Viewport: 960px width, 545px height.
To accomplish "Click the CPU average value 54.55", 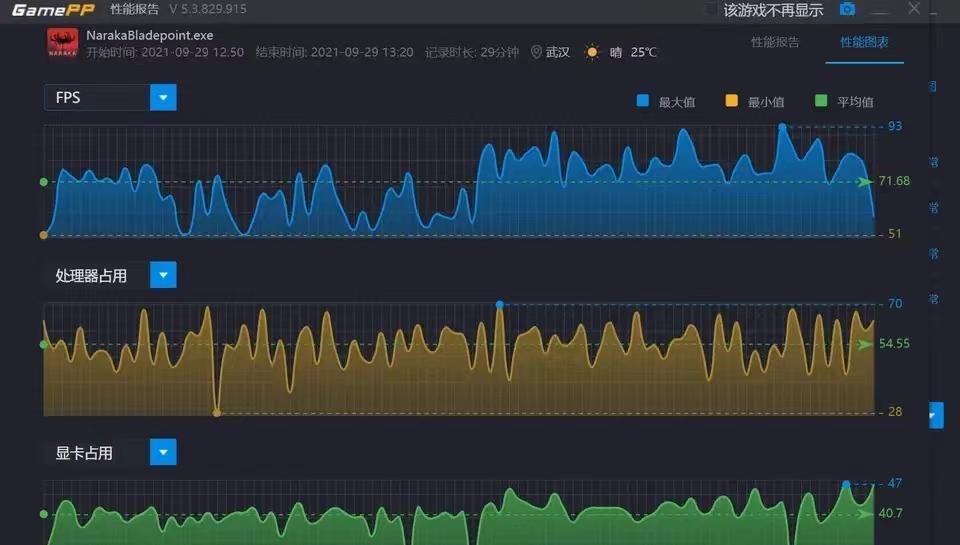I will pyautogui.click(x=894, y=344).
